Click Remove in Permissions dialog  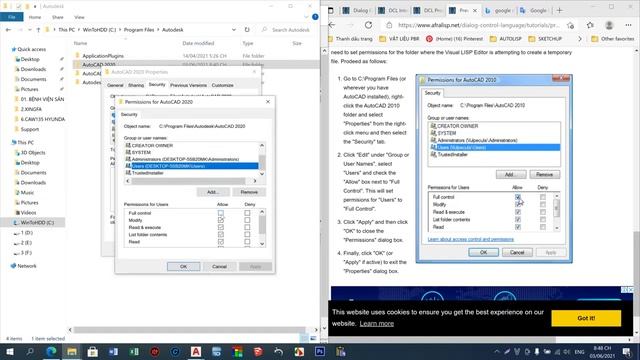click(x=249, y=192)
